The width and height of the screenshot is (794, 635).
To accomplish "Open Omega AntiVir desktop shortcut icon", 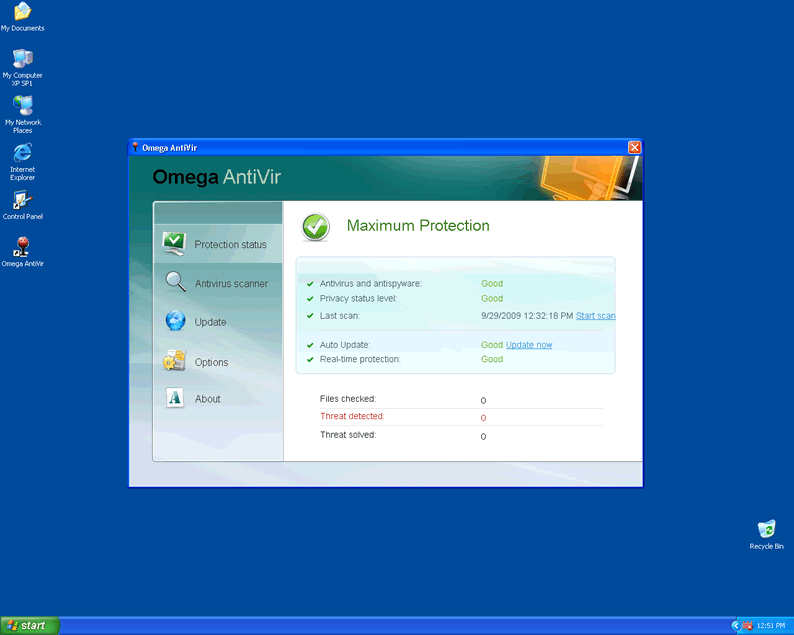I will click(22, 247).
